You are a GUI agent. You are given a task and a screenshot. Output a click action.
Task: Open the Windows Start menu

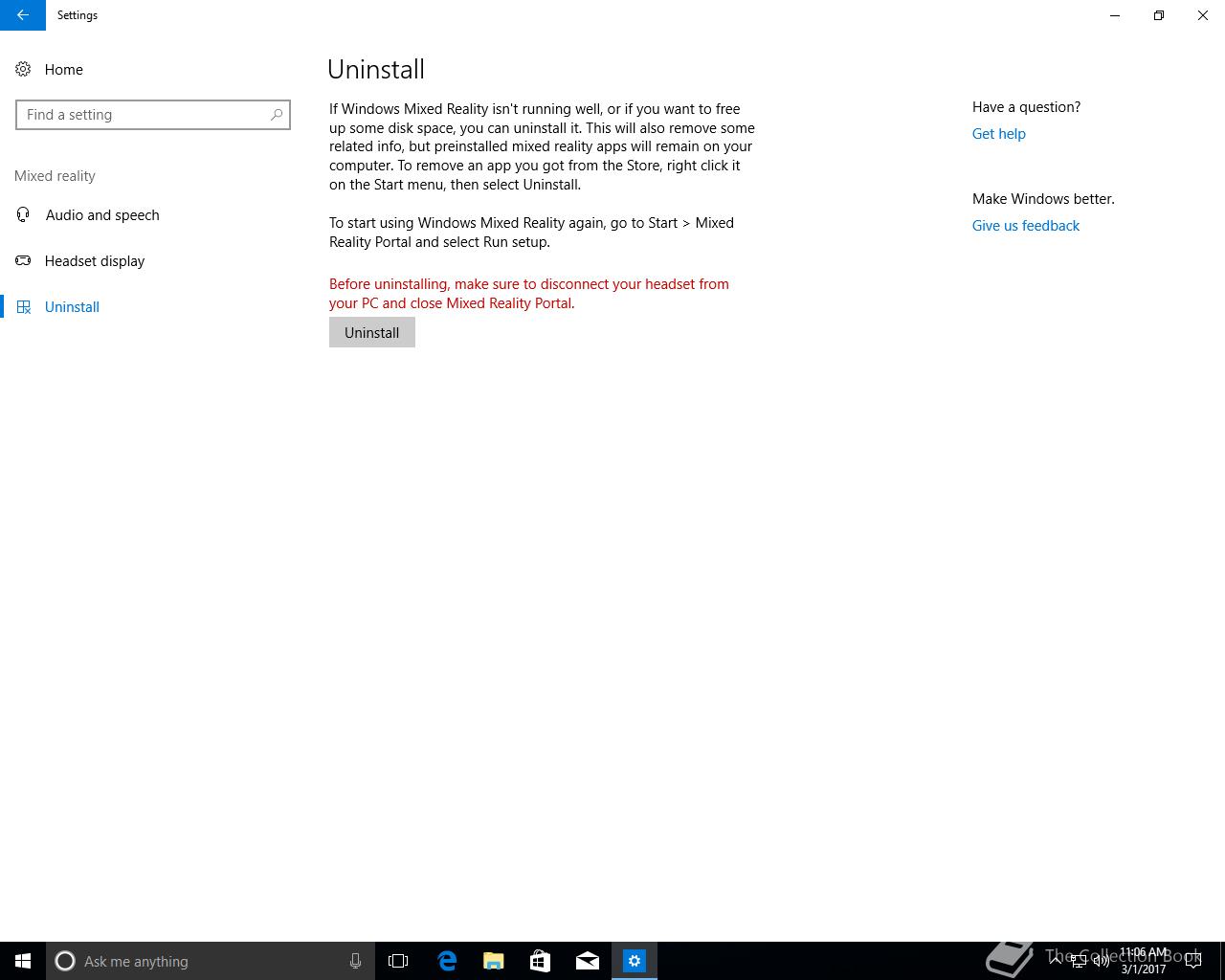pos(23,961)
